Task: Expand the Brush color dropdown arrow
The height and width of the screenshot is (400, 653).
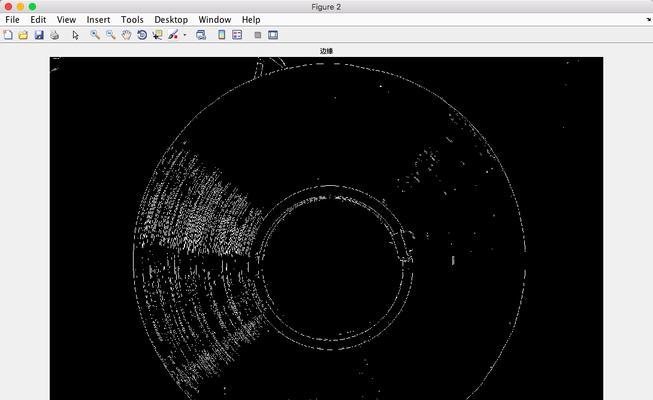Action: (185, 35)
